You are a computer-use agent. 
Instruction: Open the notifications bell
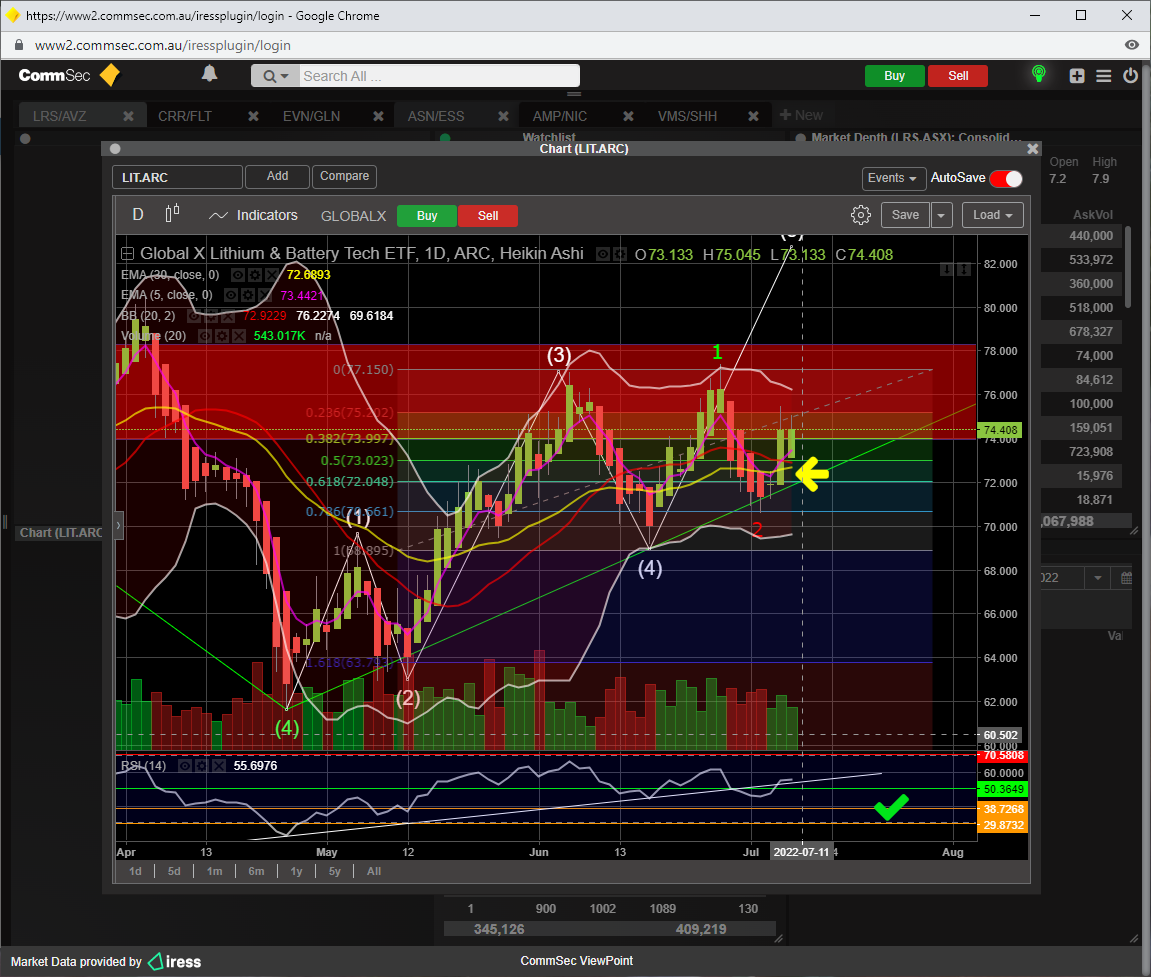coord(209,73)
